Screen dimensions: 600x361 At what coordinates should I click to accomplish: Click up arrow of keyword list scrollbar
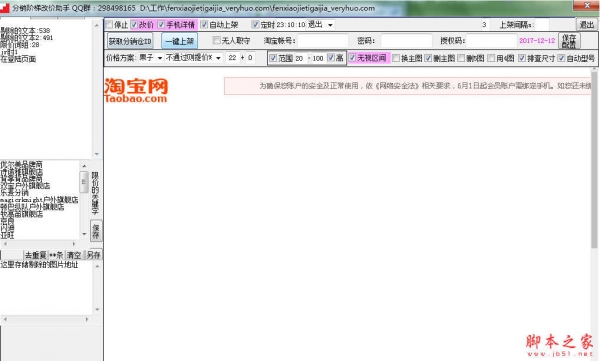[84, 166]
